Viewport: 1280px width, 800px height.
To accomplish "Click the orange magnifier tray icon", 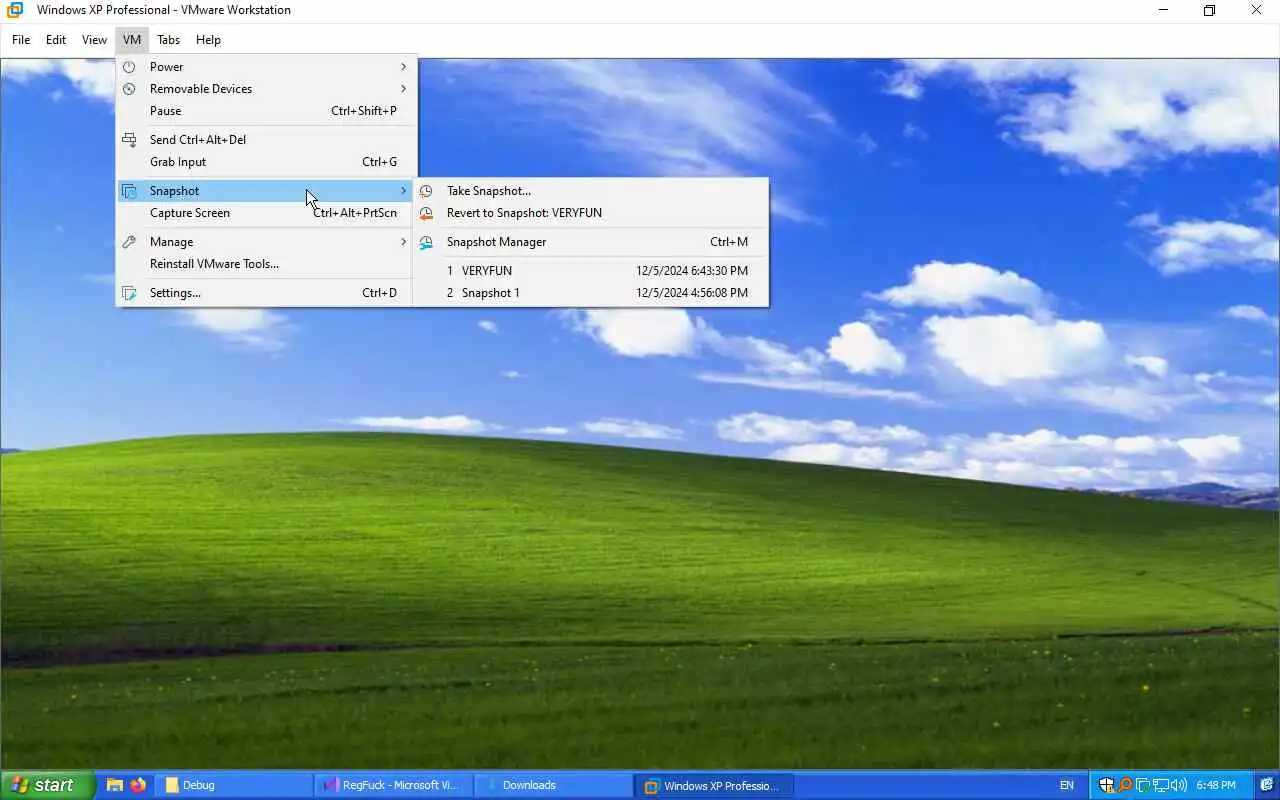I will click(1125, 785).
